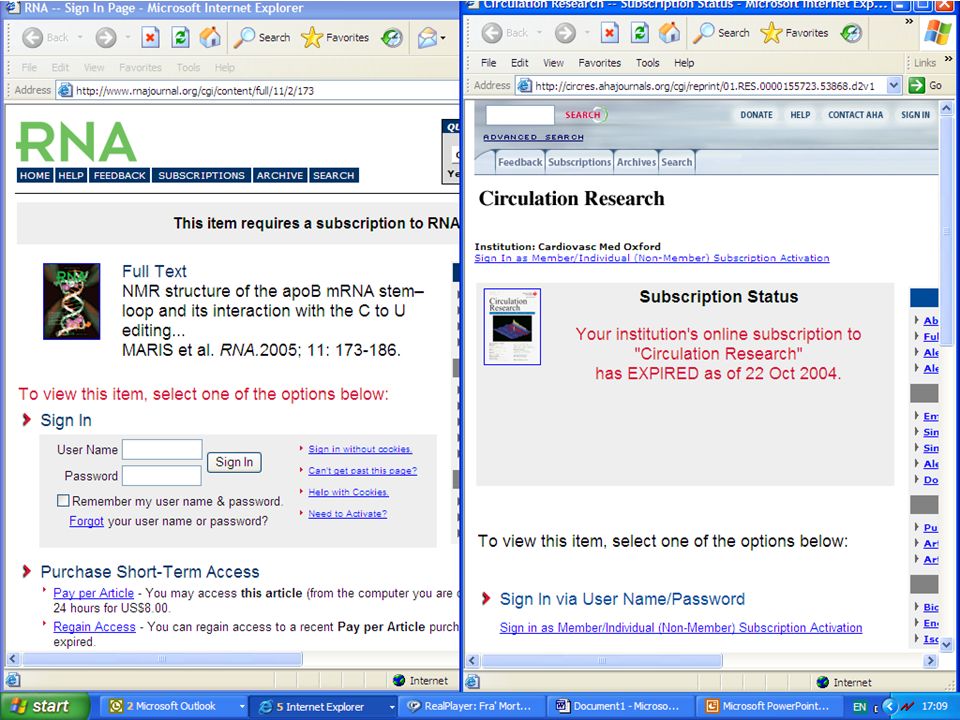Expand toolbar overflow chevron in Circulation Research
The height and width of the screenshot is (720, 960).
coord(909,21)
